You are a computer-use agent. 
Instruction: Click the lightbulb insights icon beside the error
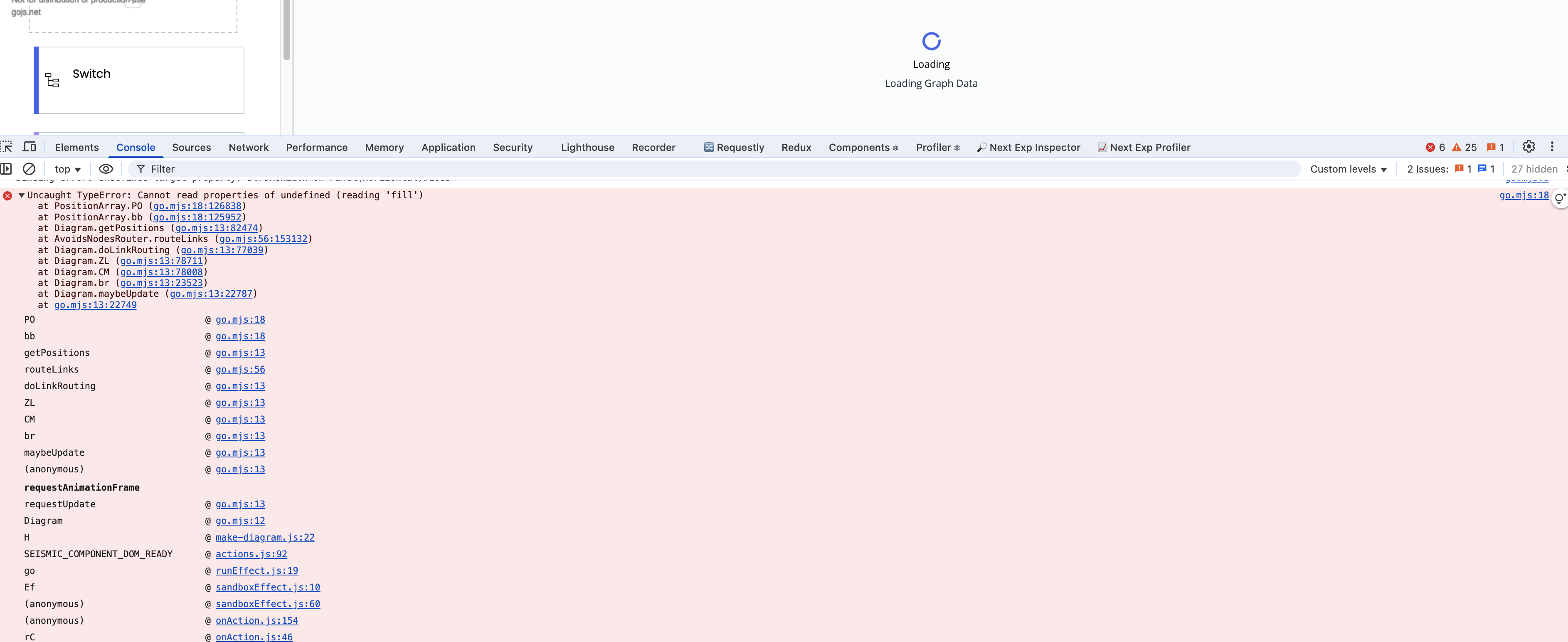click(x=1560, y=199)
